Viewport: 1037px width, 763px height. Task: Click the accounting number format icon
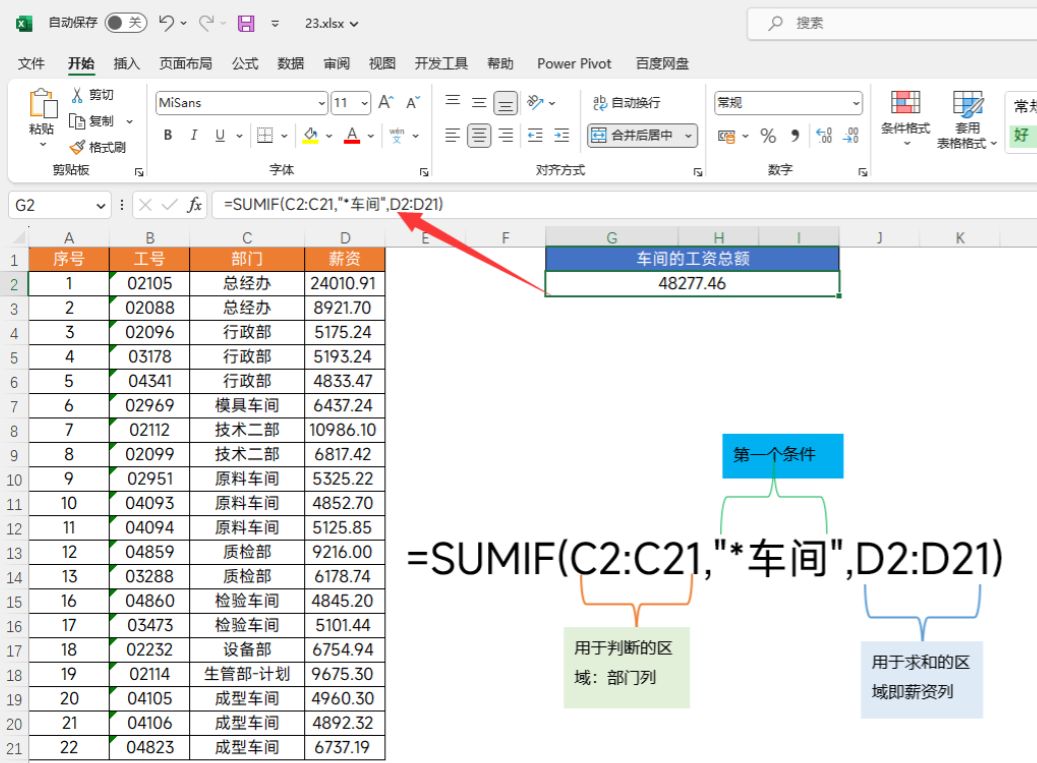coord(727,136)
